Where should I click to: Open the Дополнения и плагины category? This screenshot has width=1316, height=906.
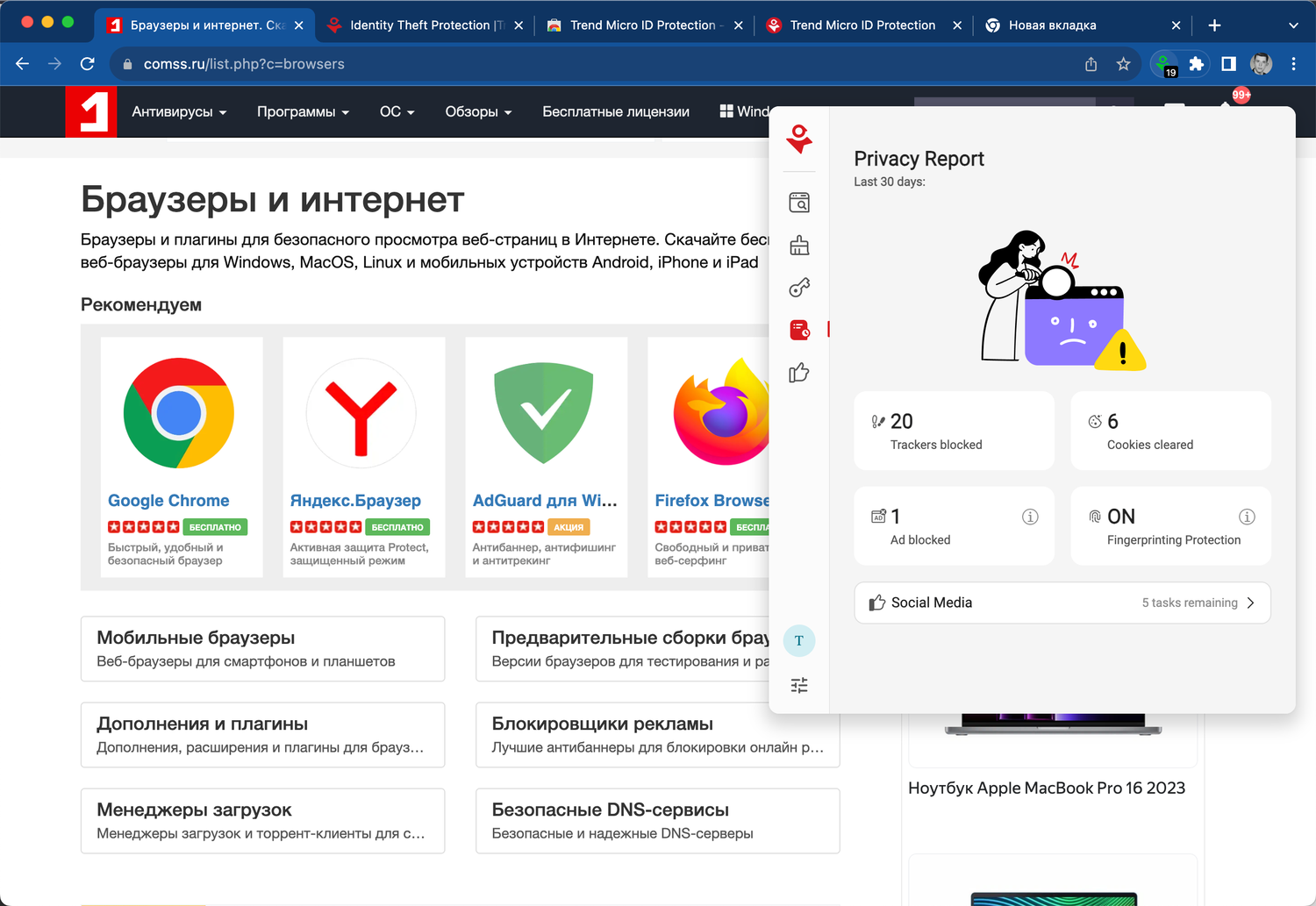262,735
